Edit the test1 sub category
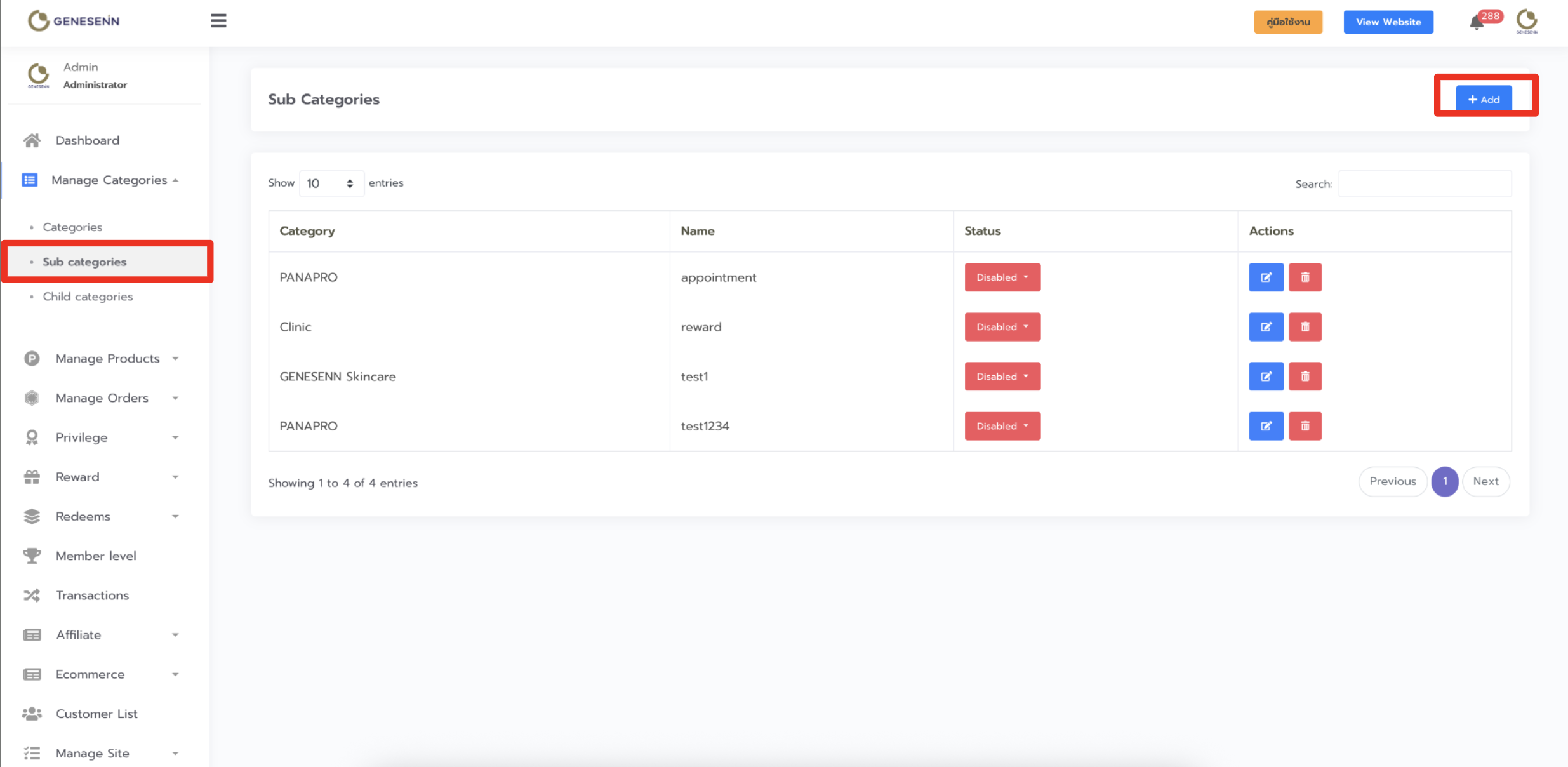 [1266, 377]
